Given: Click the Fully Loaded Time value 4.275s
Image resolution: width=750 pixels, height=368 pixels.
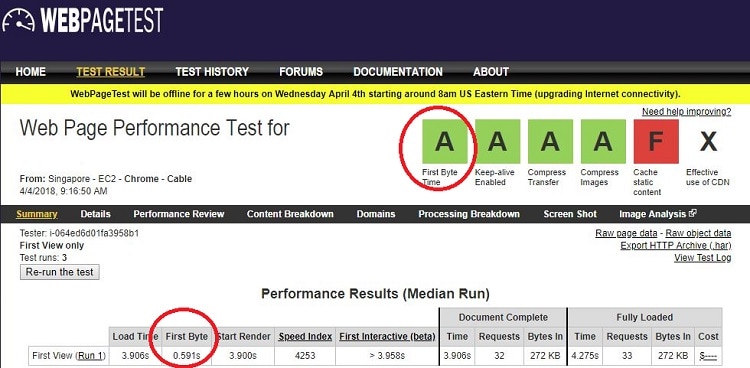Looking at the screenshot, I should [585, 356].
